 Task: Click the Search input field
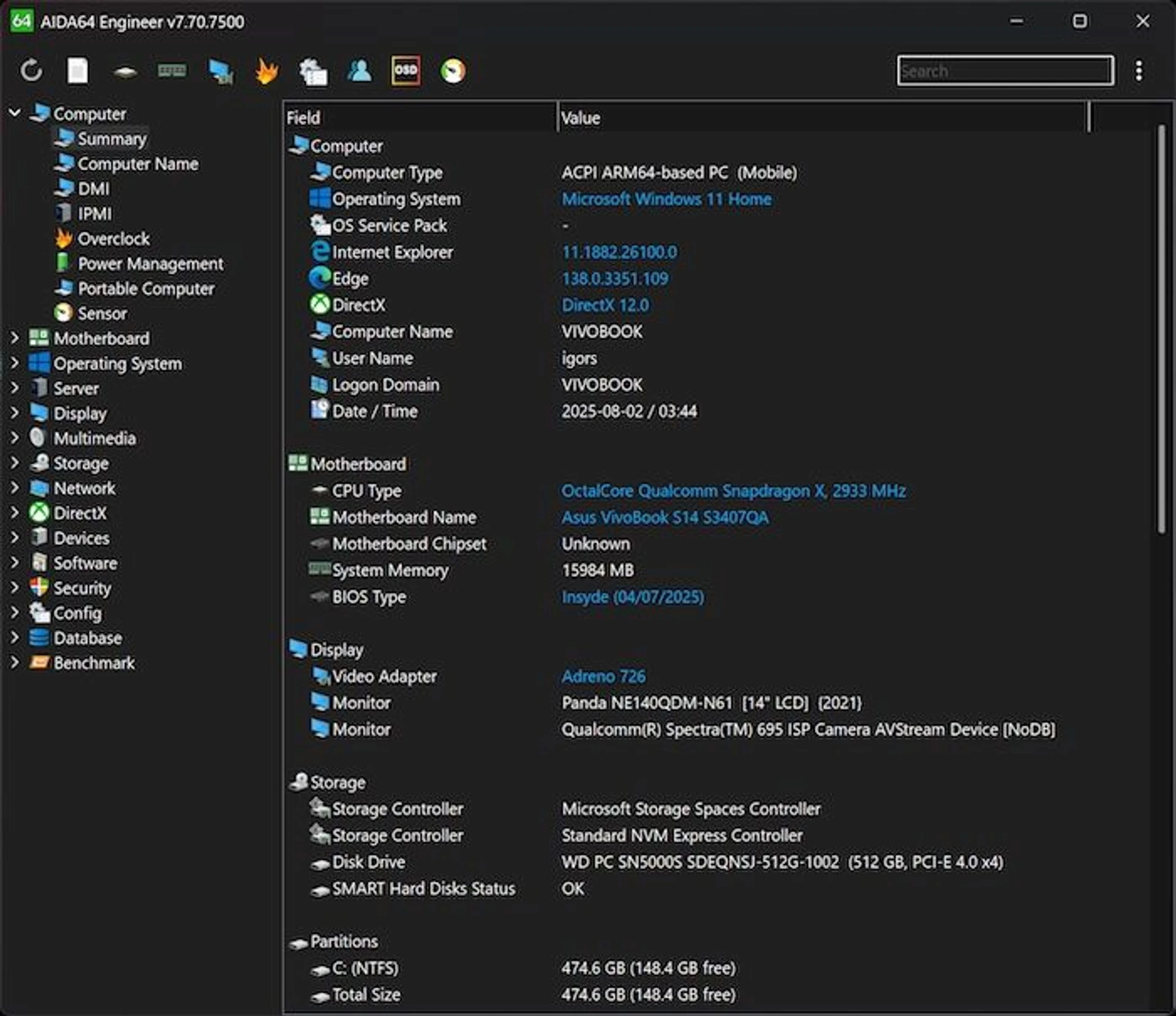click(x=1005, y=70)
